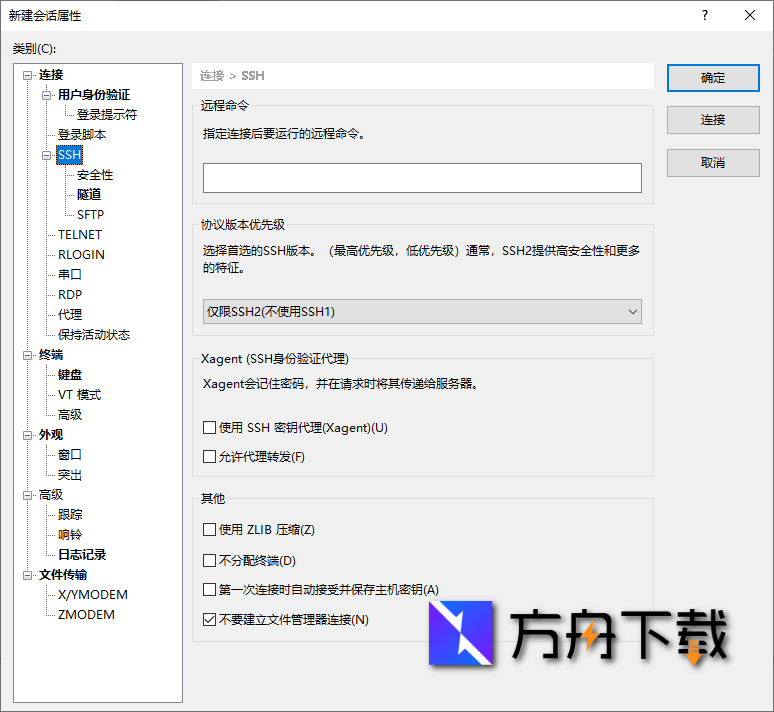Viewport: 774px width, 712px height.
Task: Collapse the 文件传输 tree node
Action: (28, 575)
